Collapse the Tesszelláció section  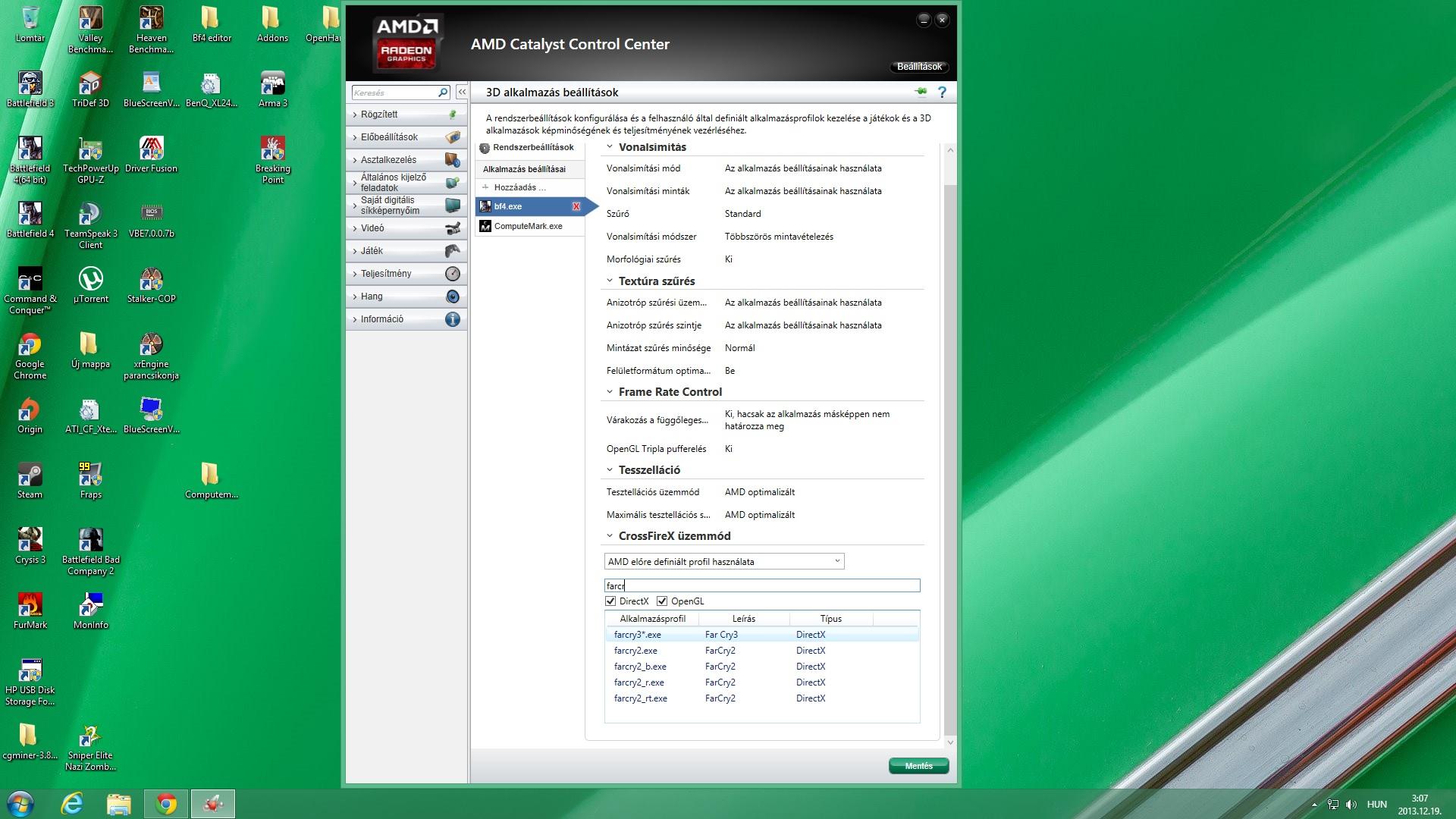610,469
